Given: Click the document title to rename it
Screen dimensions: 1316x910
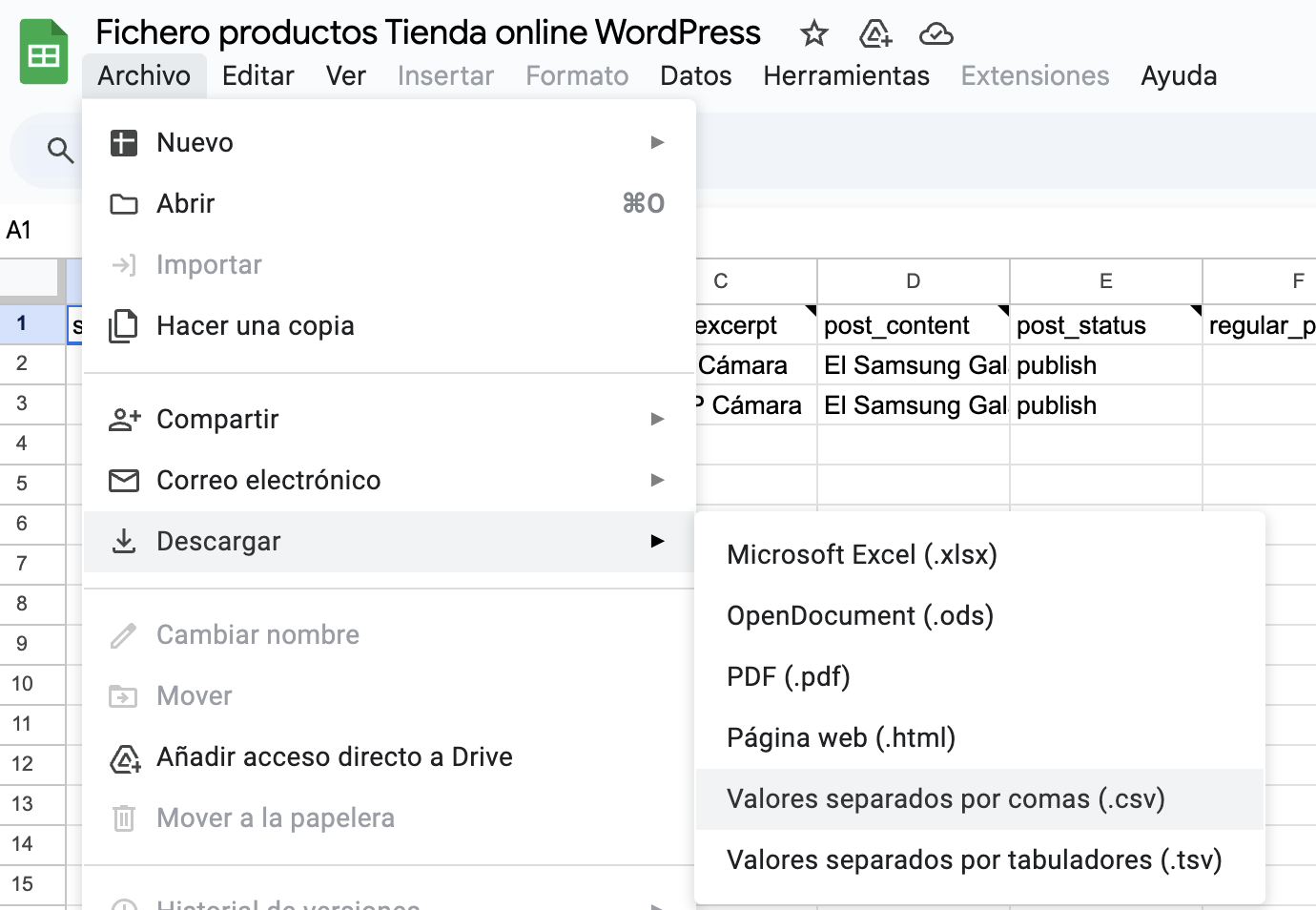Looking at the screenshot, I should 428,33.
